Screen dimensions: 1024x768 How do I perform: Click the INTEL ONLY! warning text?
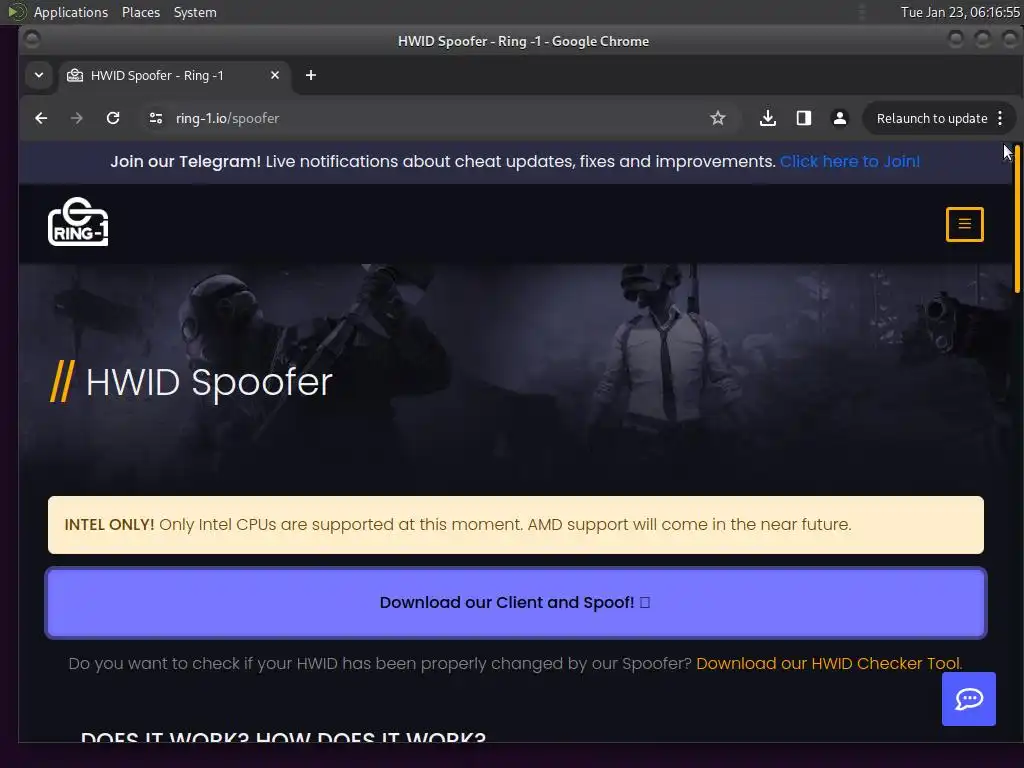click(458, 524)
